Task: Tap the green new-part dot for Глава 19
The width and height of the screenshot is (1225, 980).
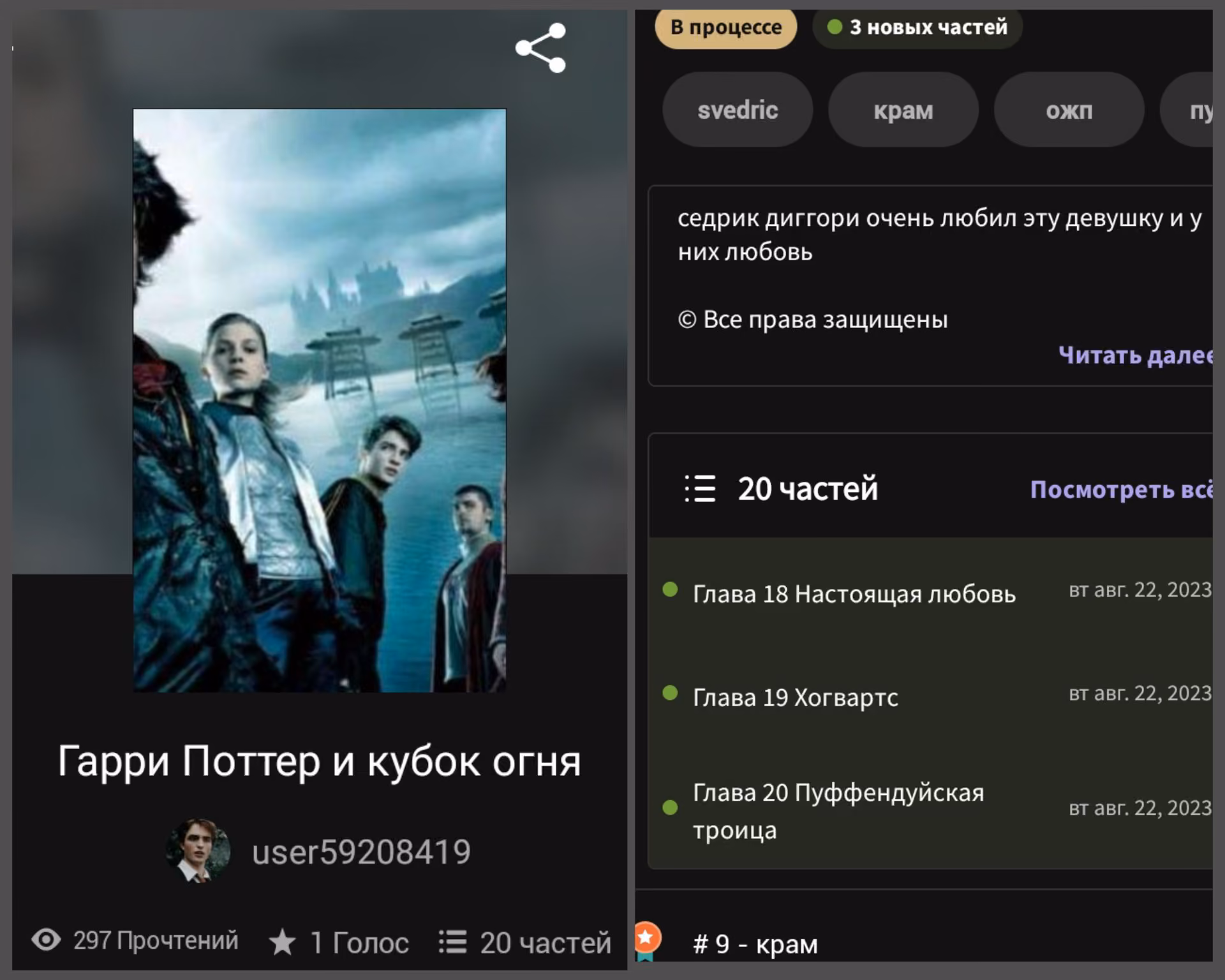Action: tap(670, 692)
